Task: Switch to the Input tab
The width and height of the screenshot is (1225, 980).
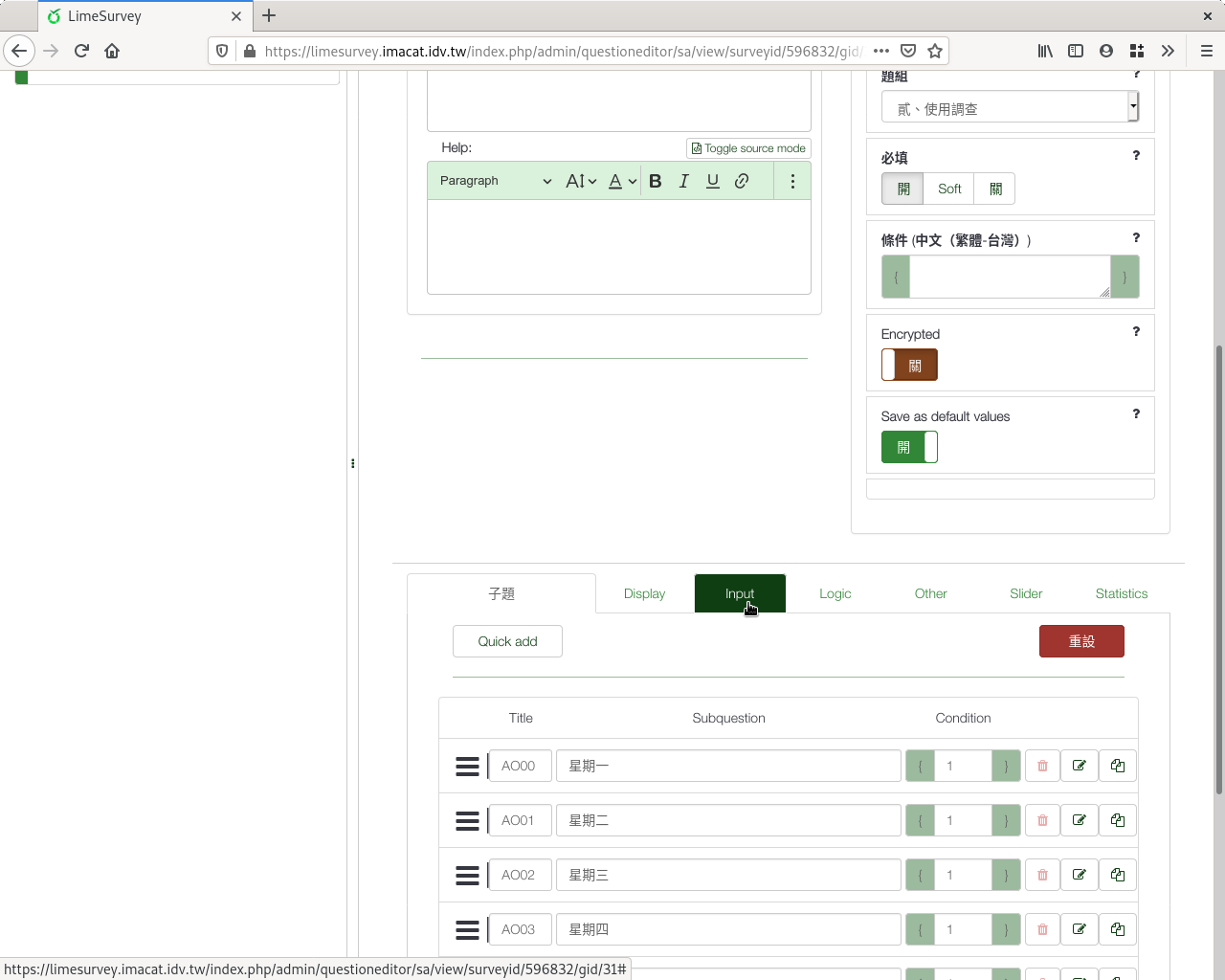Action: [740, 593]
